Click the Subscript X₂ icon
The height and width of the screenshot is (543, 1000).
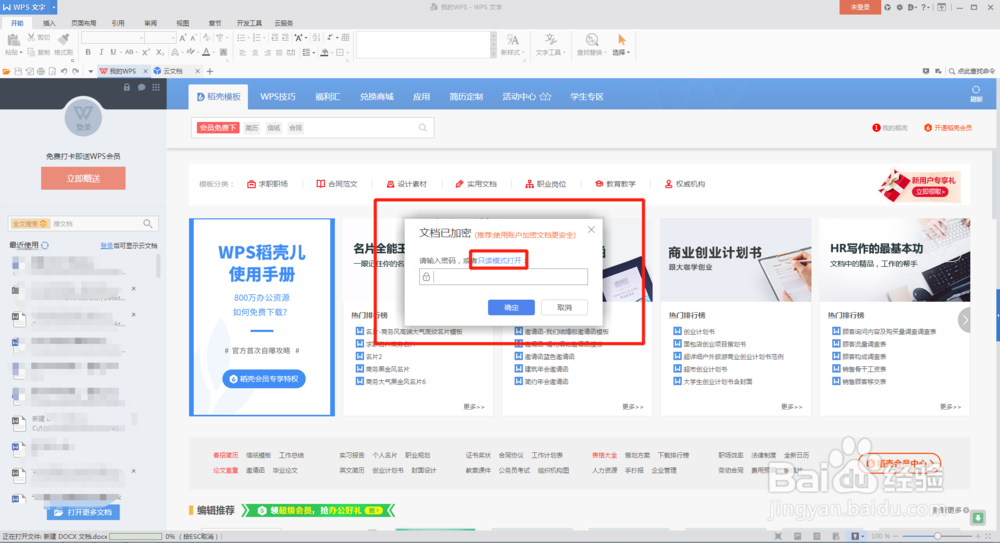coord(159,52)
